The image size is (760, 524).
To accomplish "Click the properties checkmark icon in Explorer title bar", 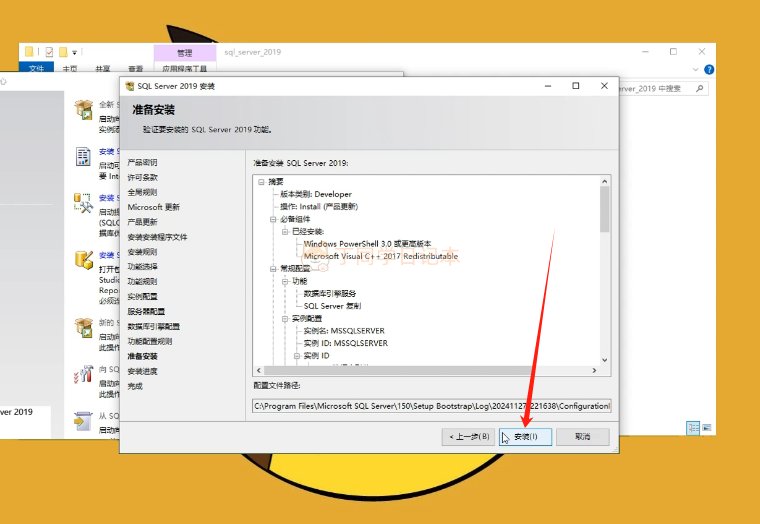I will (49, 51).
